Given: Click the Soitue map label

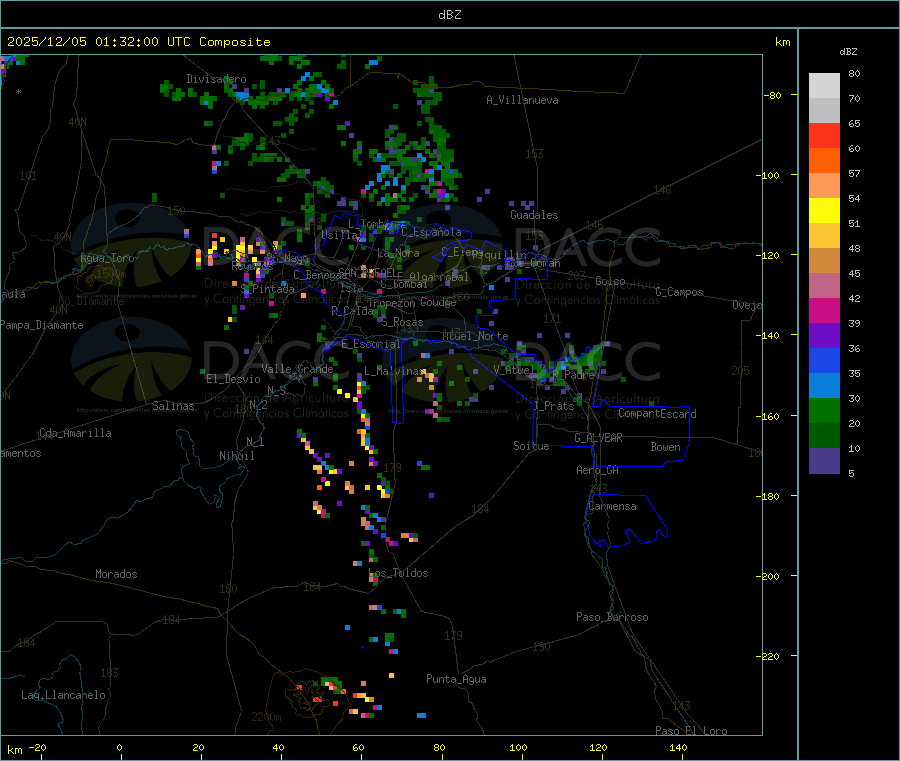Looking at the screenshot, I should click(531, 446).
